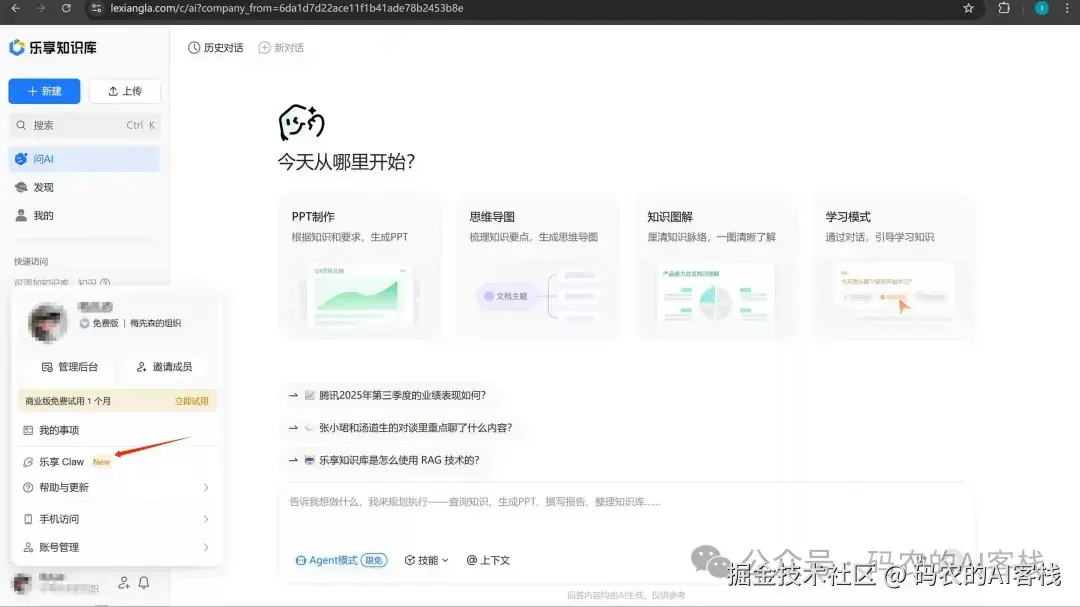Screen dimensions: 1080x607
Task: Click 立即试用 on the trial banner
Action: tap(191, 401)
